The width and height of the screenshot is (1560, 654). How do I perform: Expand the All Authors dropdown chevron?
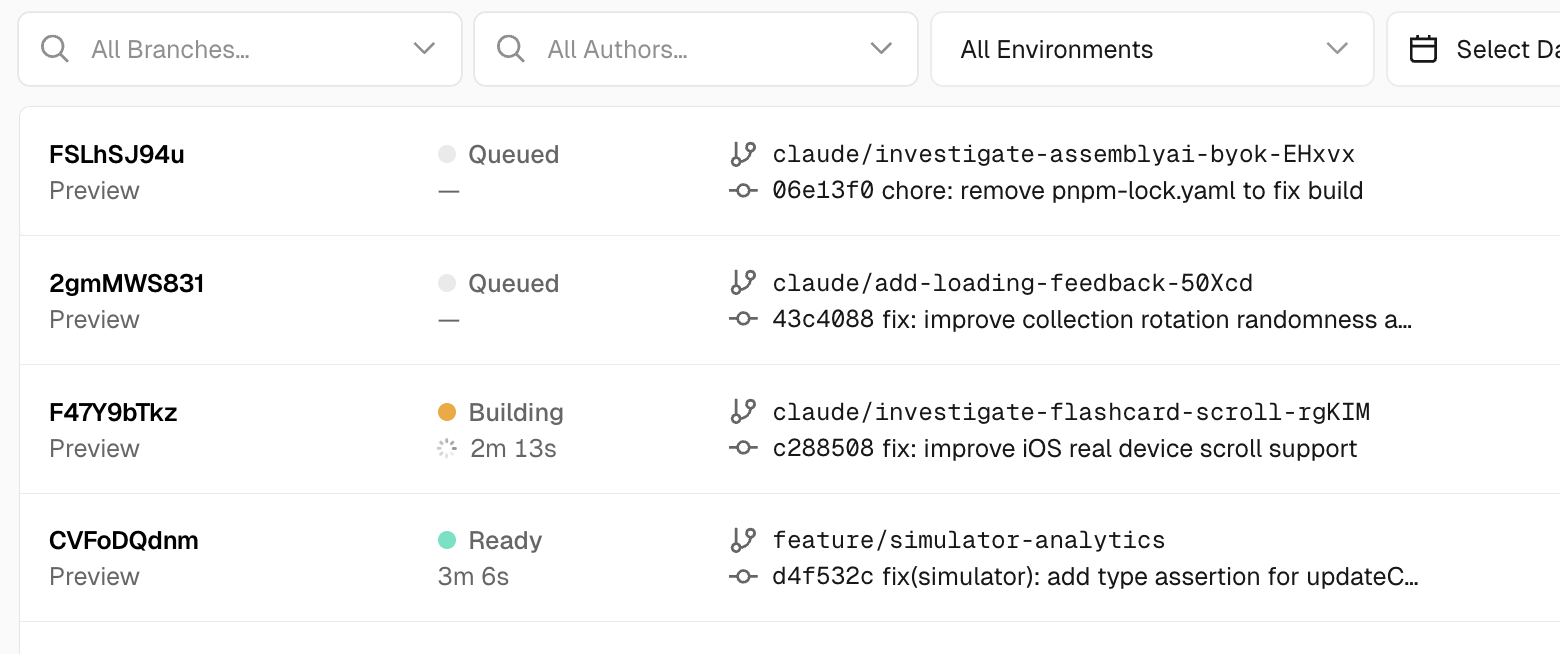coord(880,49)
